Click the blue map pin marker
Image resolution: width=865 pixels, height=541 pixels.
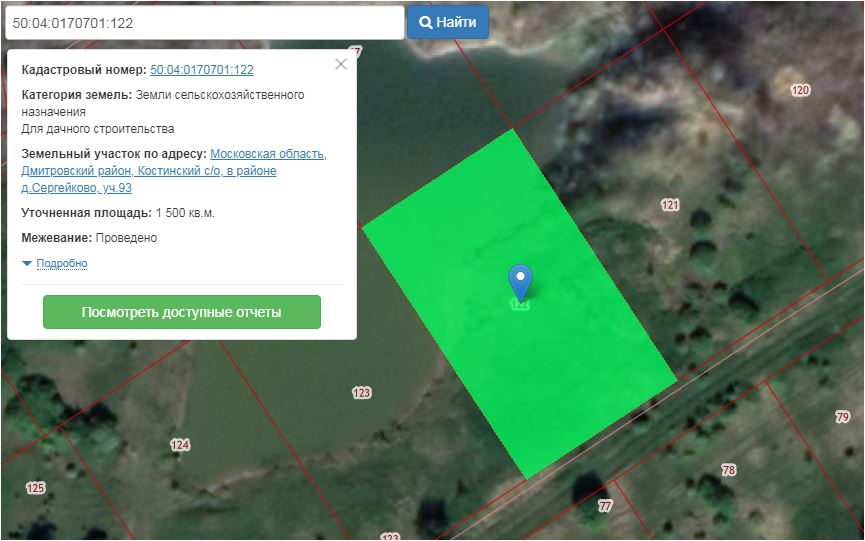coord(520,280)
